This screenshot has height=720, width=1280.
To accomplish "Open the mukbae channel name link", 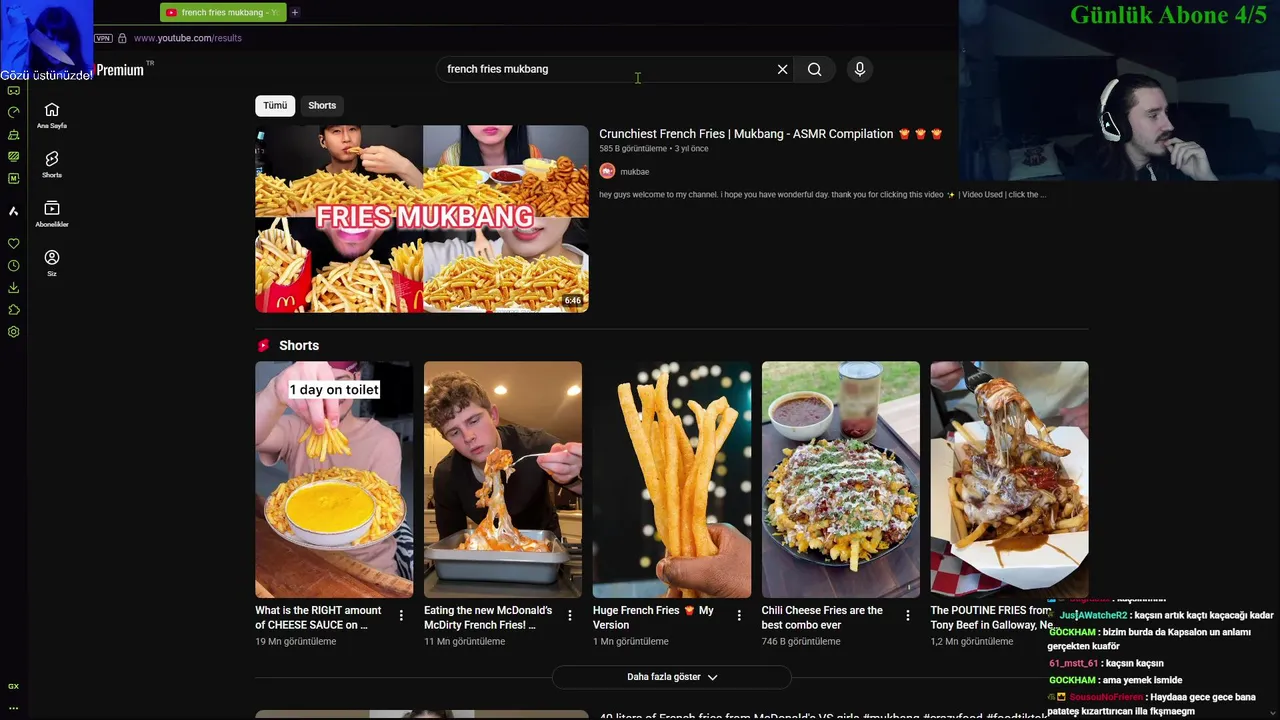I will (634, 172).
